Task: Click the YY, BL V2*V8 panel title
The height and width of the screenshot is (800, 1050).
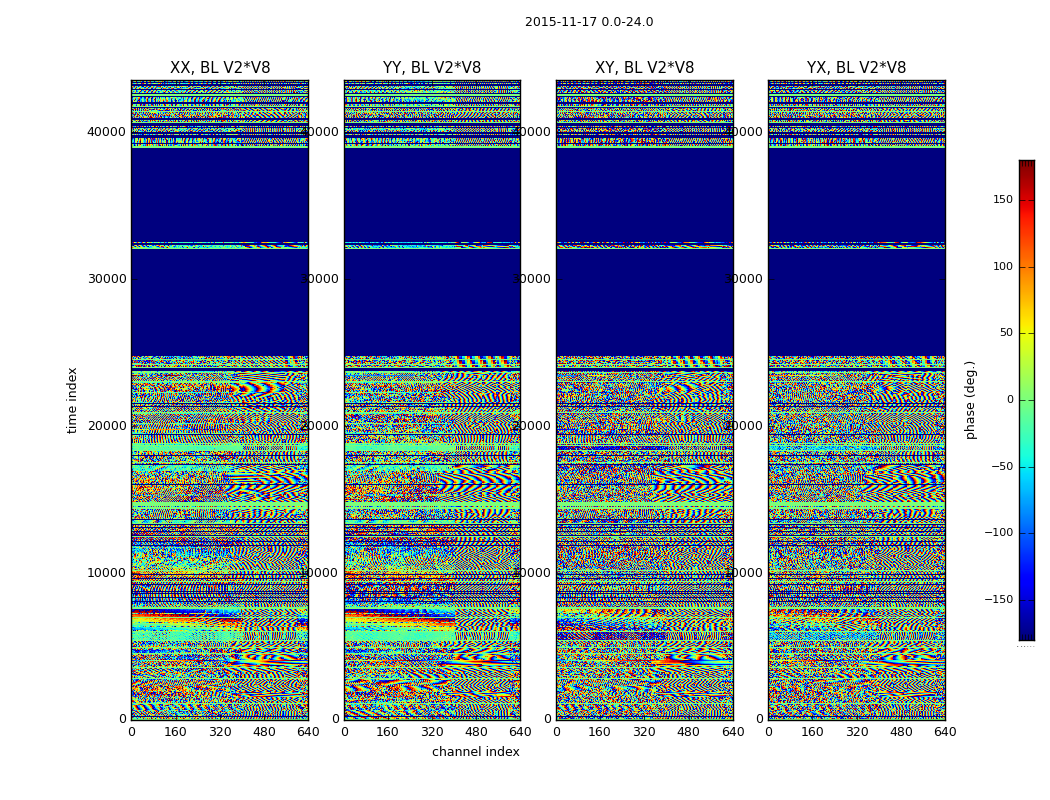Action: click(x=432, y=68)
